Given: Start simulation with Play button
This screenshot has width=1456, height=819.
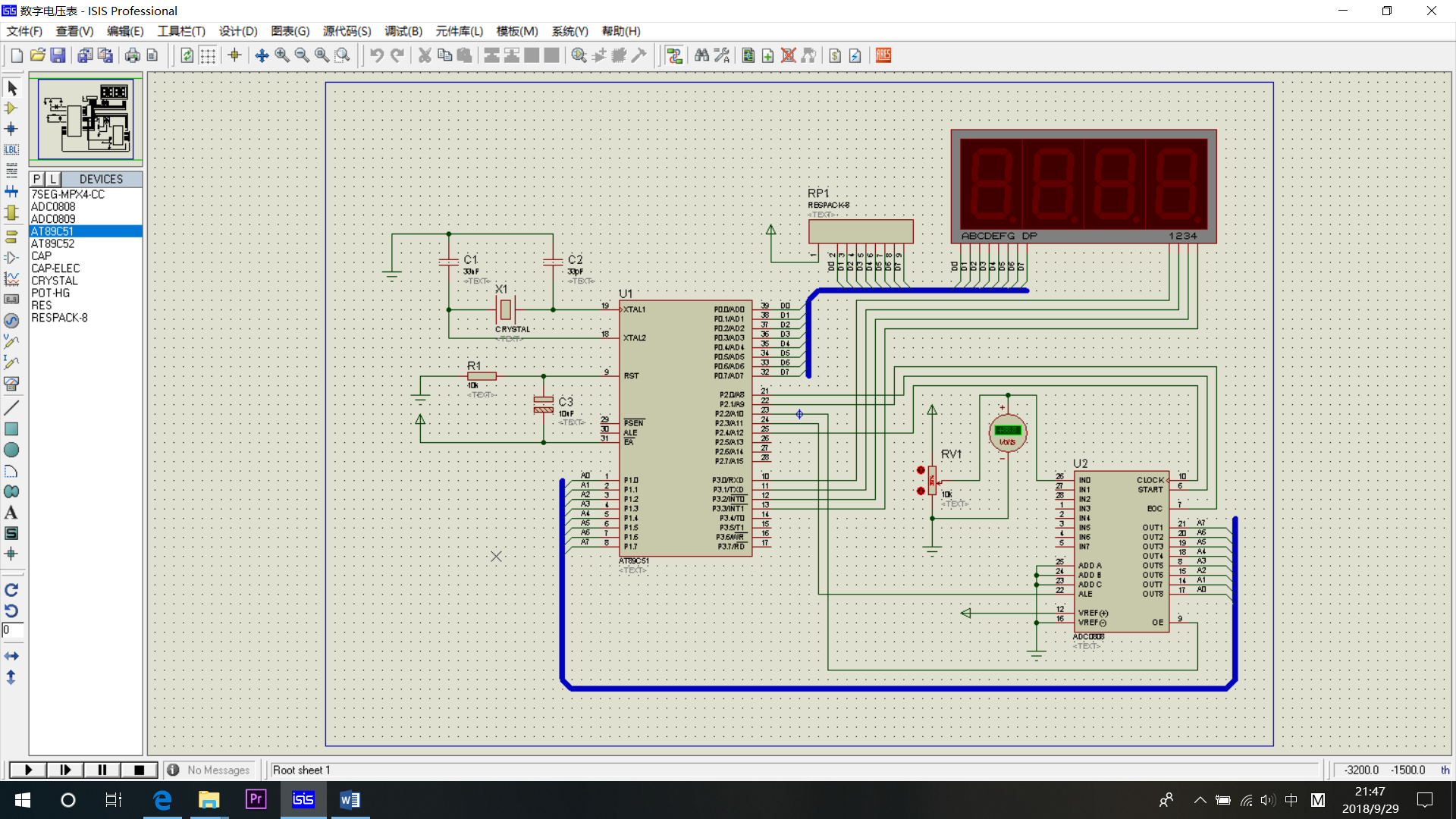Looking at the screenshot, I should 28,770.
